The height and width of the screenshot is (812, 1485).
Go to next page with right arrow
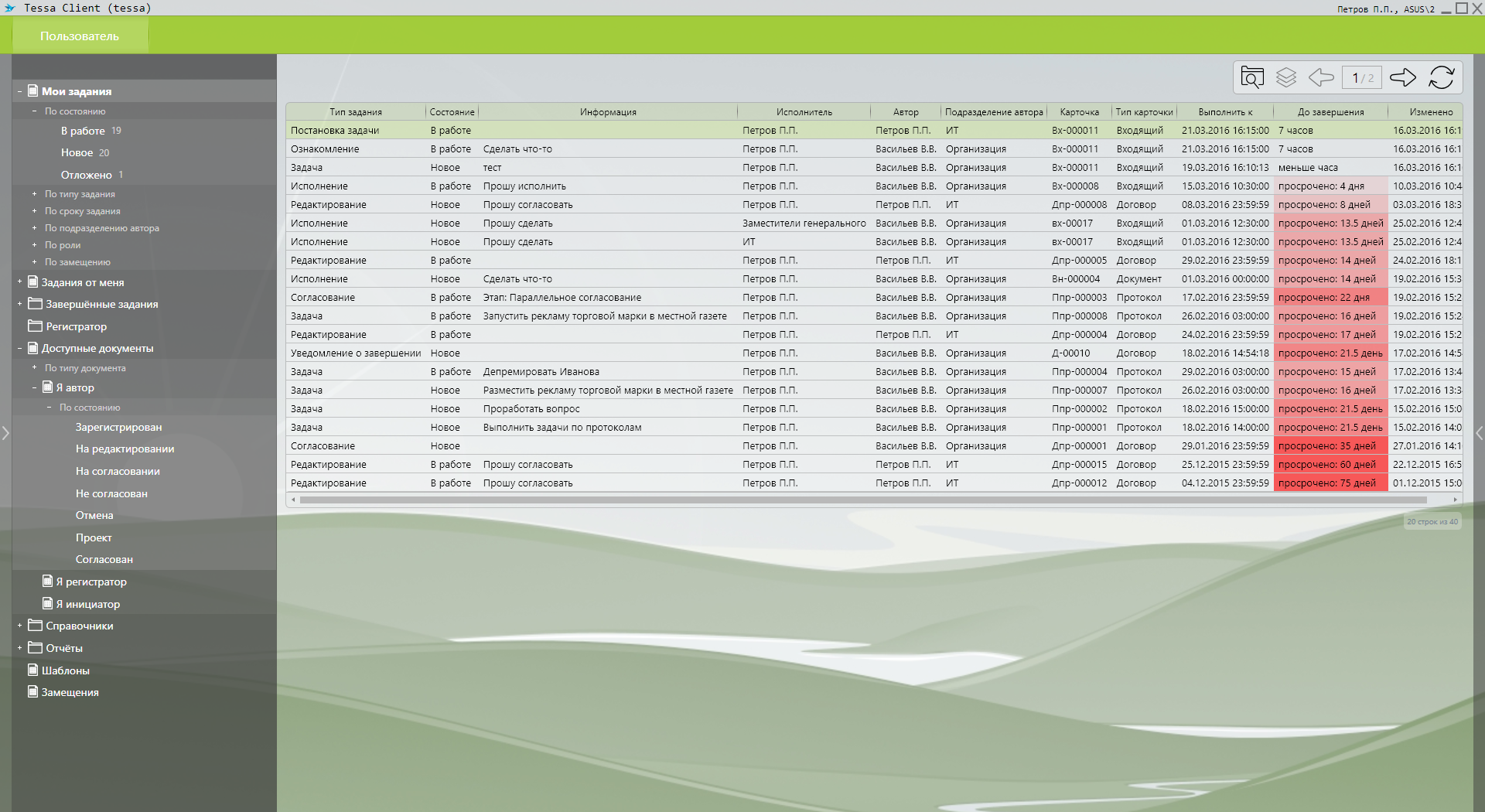[x=1402, y=77]
